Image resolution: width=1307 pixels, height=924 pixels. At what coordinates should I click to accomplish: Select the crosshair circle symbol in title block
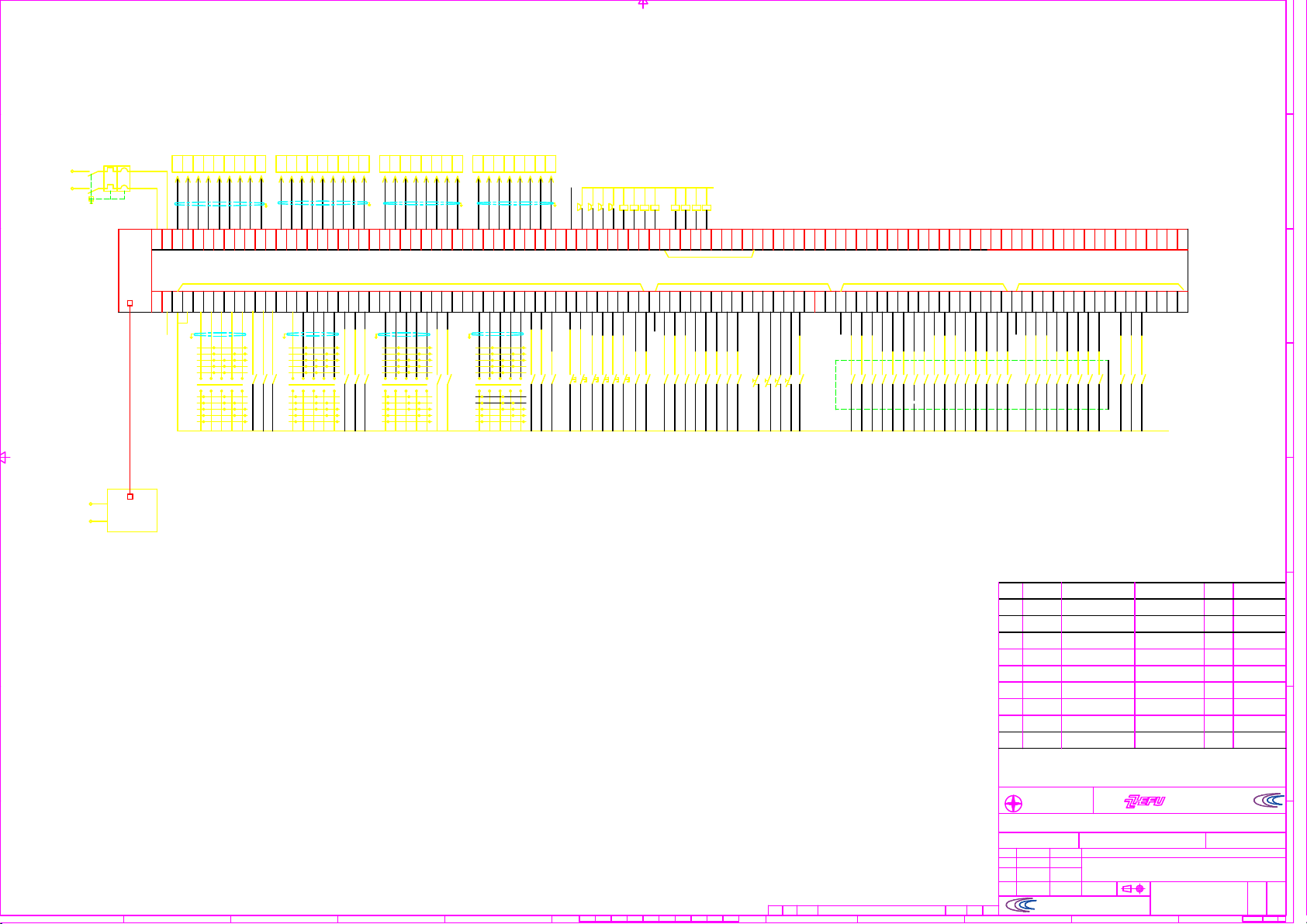(1013, 804)
